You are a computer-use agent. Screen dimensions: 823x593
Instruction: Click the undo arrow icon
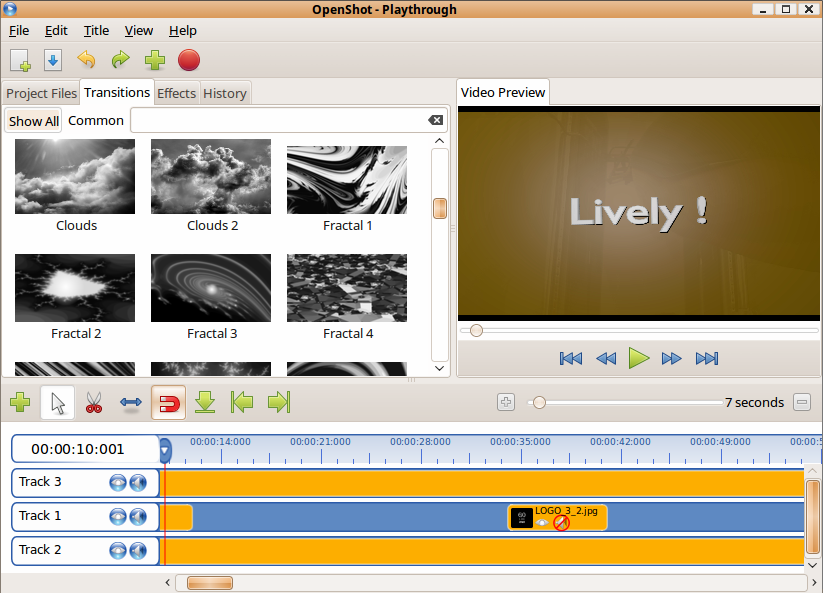(x=87, y=60)
